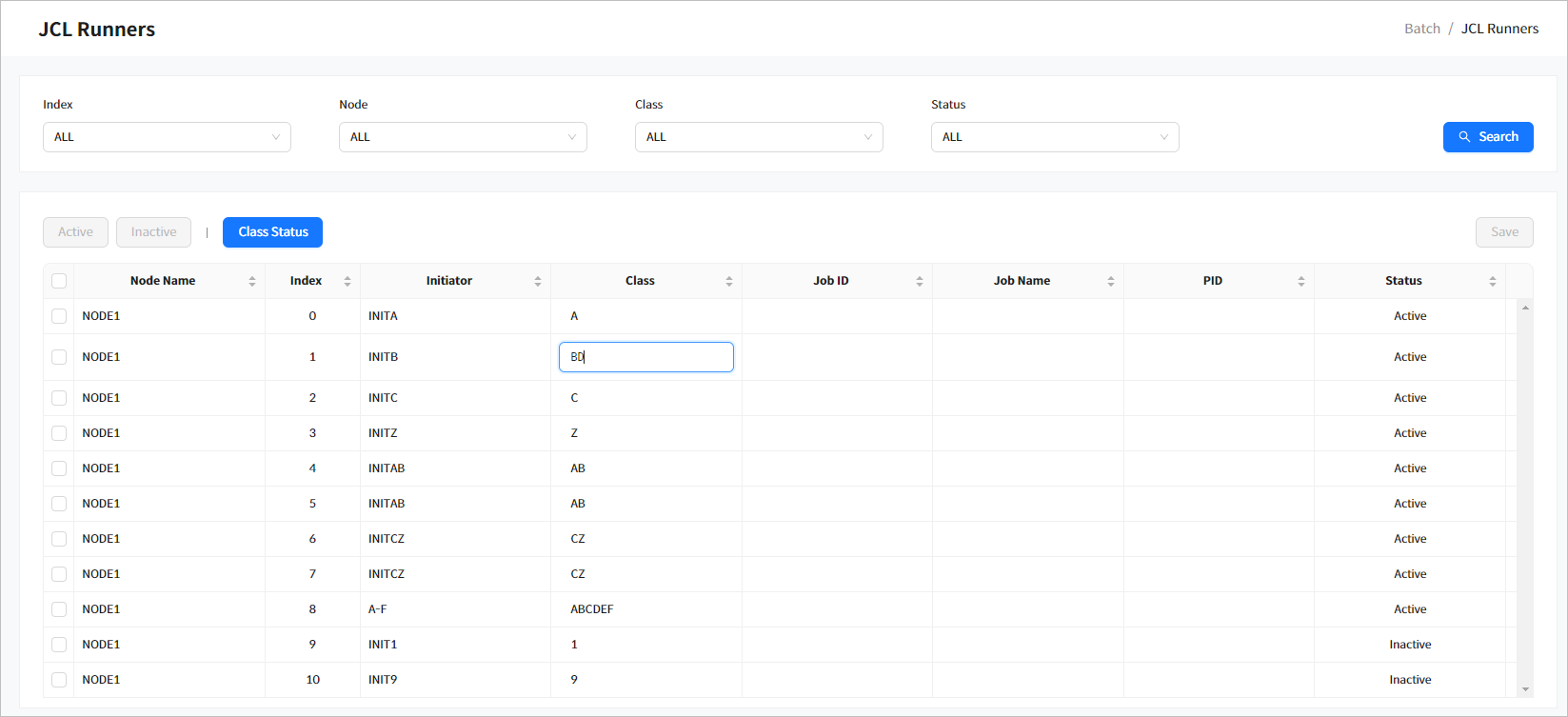1568x717 pixels.
Task: Click the PID column sort icon
Action: pyautogui.click(x=1301, y=282)
